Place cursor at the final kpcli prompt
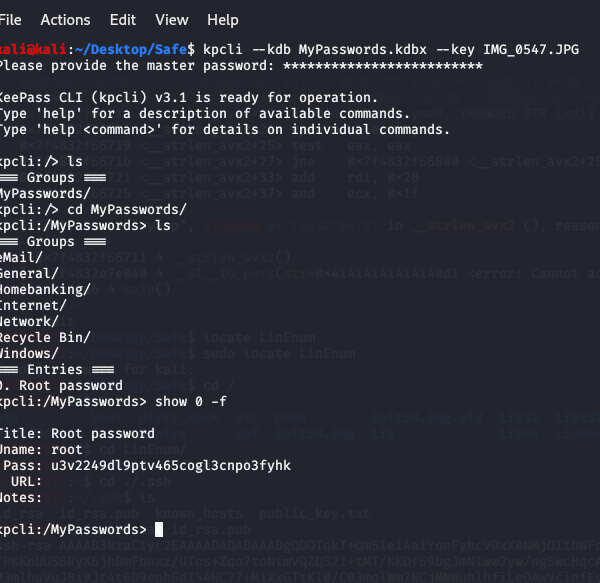600x583 pixels. pyautogui.click(x=158, y=529)
